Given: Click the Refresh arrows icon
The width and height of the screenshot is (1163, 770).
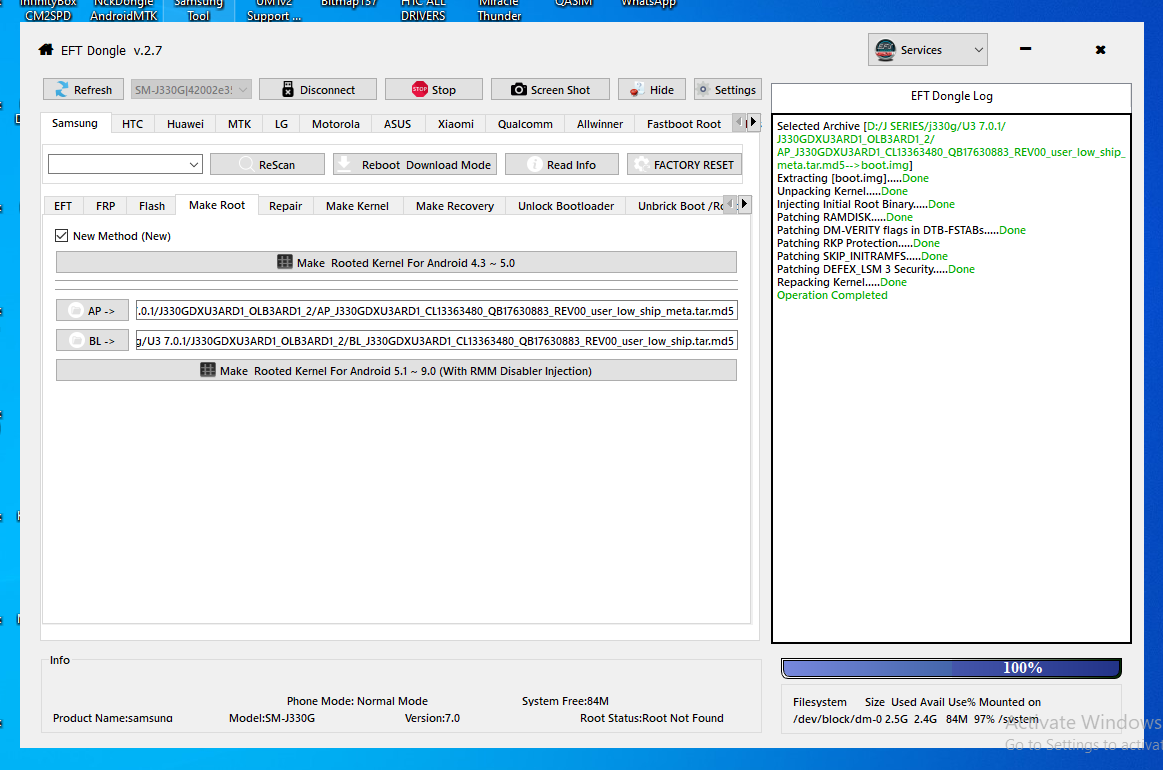Looking at the screenshot, I should [62, 90].
